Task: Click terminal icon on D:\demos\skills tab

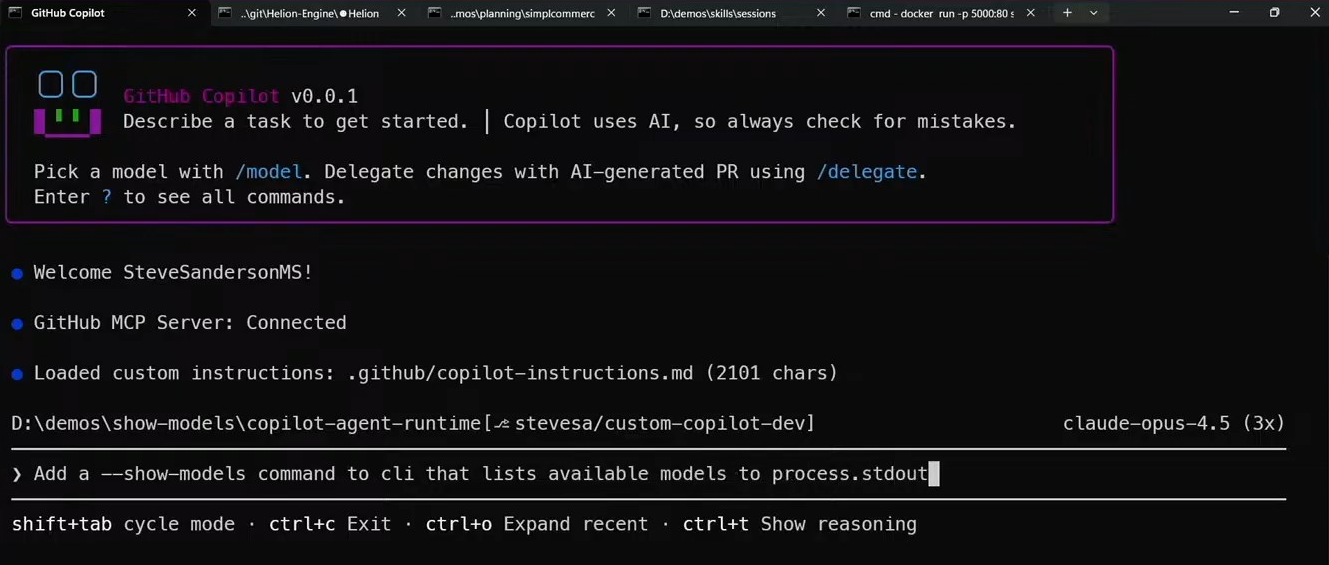Action: [644, 13]
